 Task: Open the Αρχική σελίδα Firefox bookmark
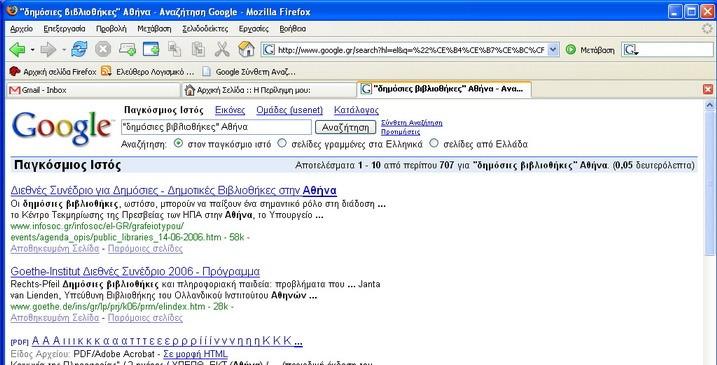(x=53, y=71)
